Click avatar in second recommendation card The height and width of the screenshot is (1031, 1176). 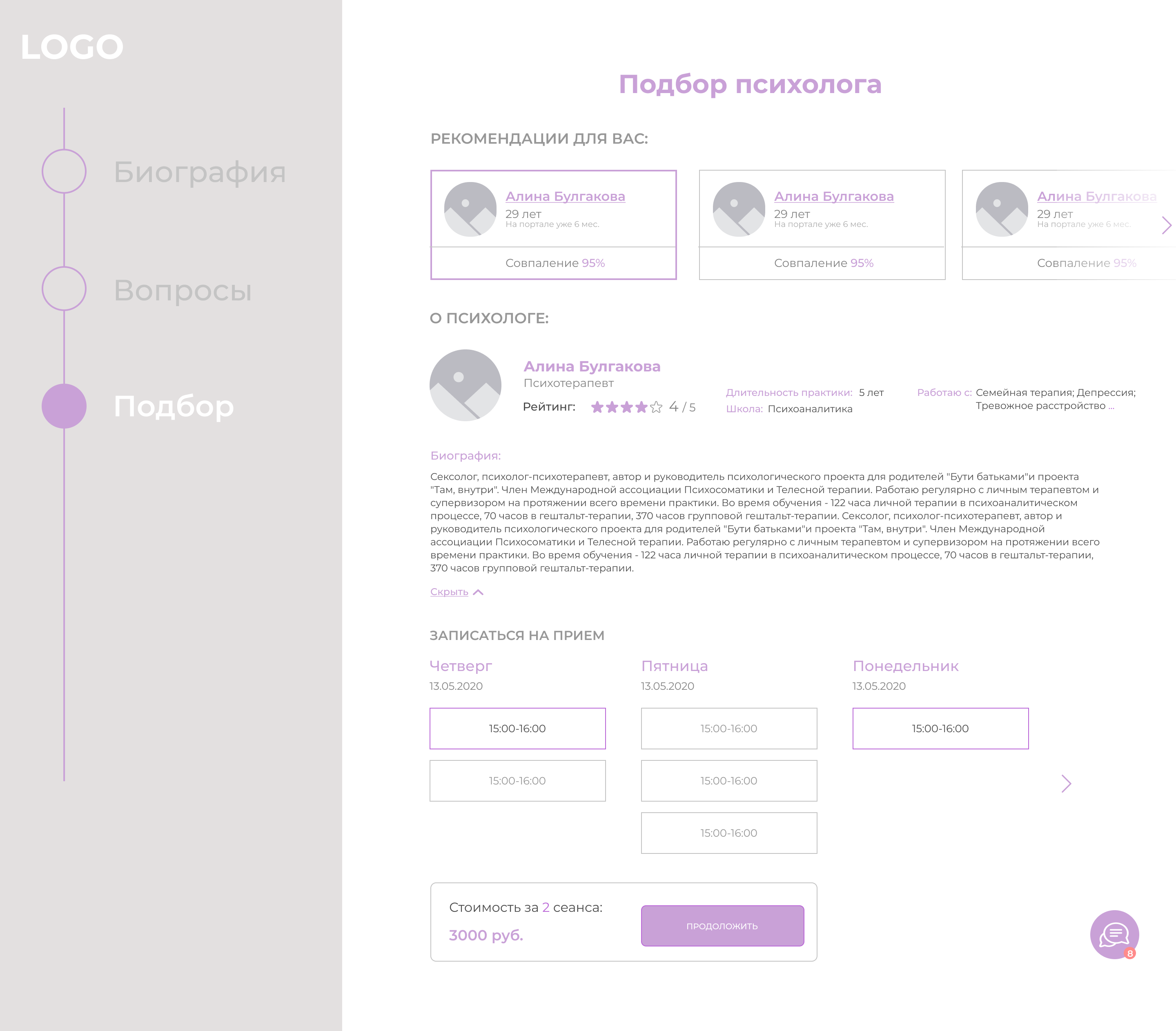click(x=739, y=209)
